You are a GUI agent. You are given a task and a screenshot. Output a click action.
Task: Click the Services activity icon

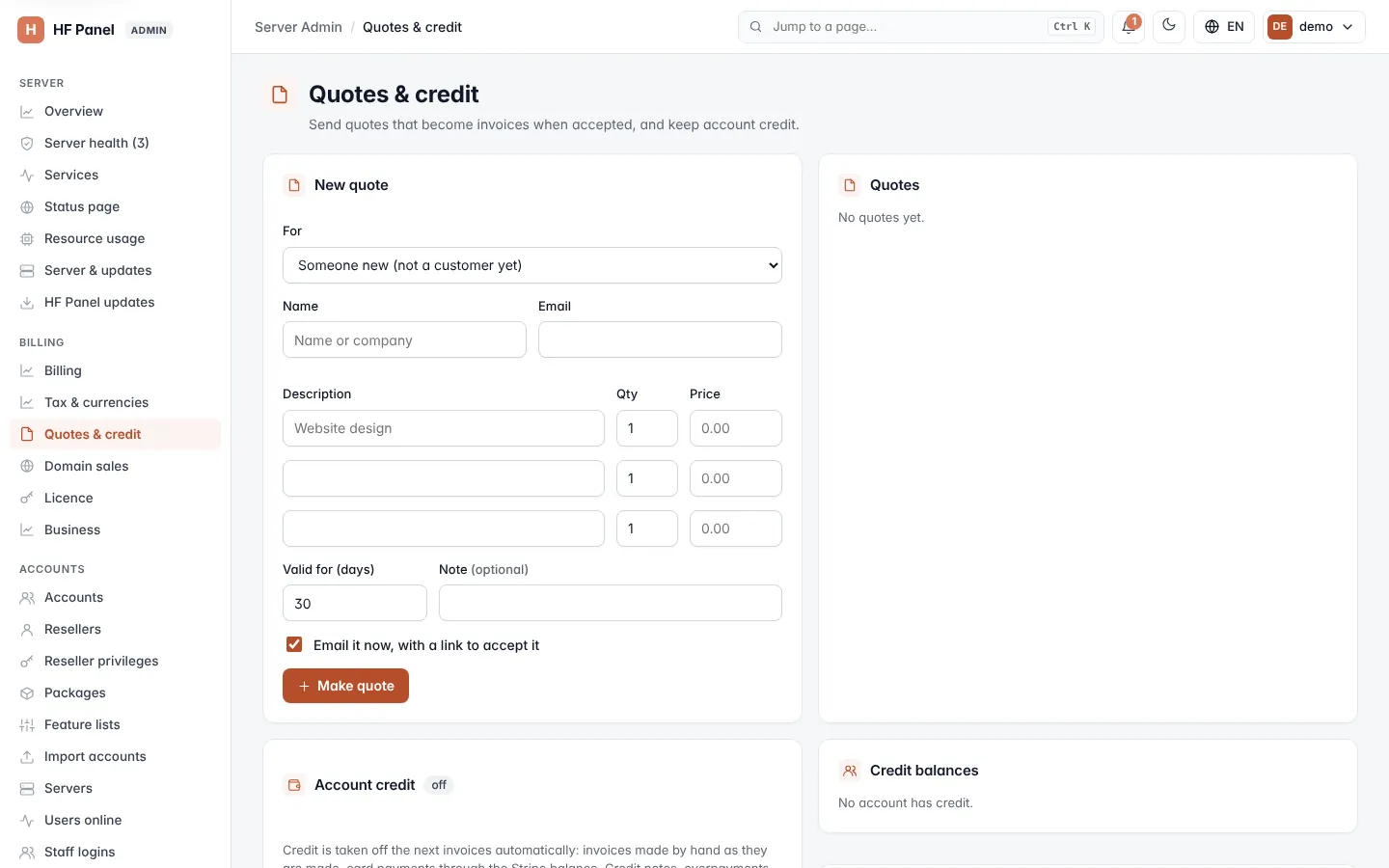[x=27, y=176]
